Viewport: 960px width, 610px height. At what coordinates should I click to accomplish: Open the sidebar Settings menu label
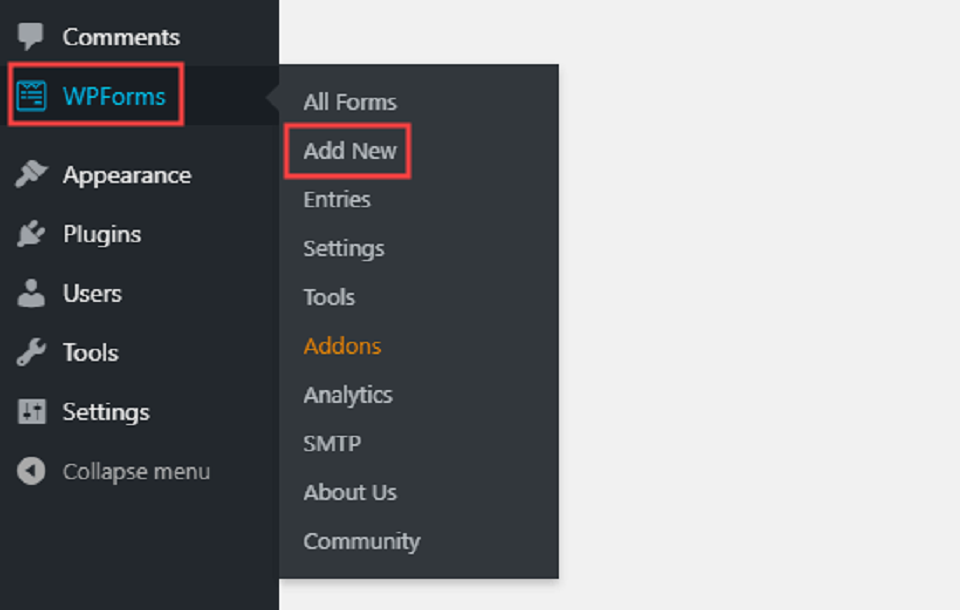(105, 412)
